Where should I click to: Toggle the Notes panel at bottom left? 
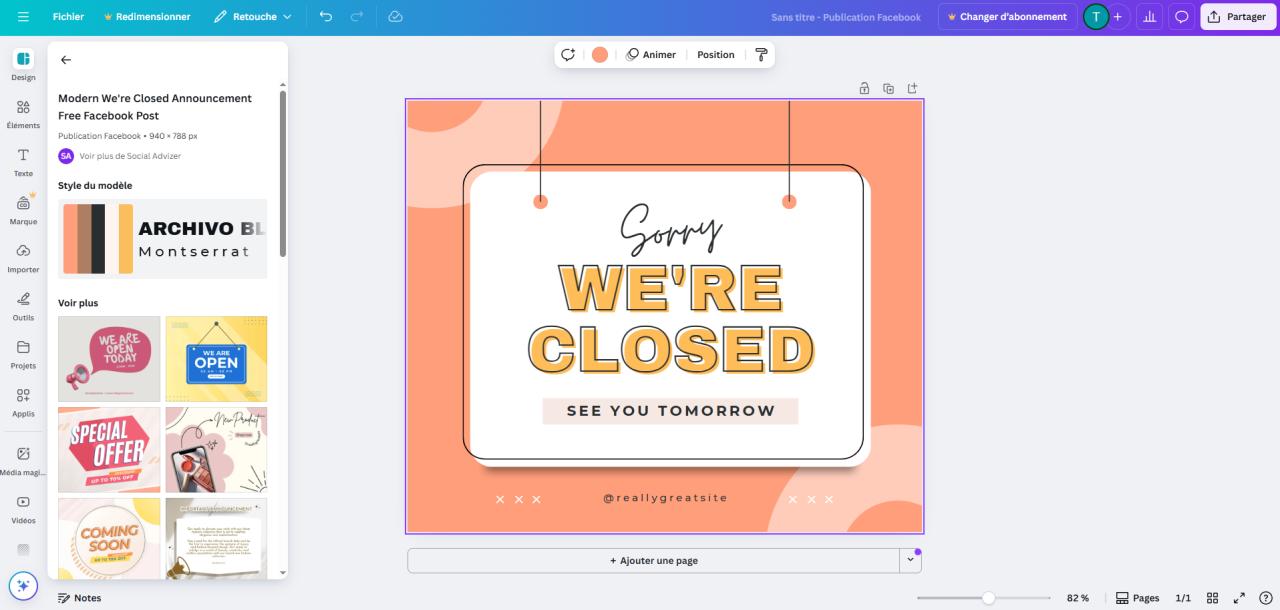(x=80, y=598)
